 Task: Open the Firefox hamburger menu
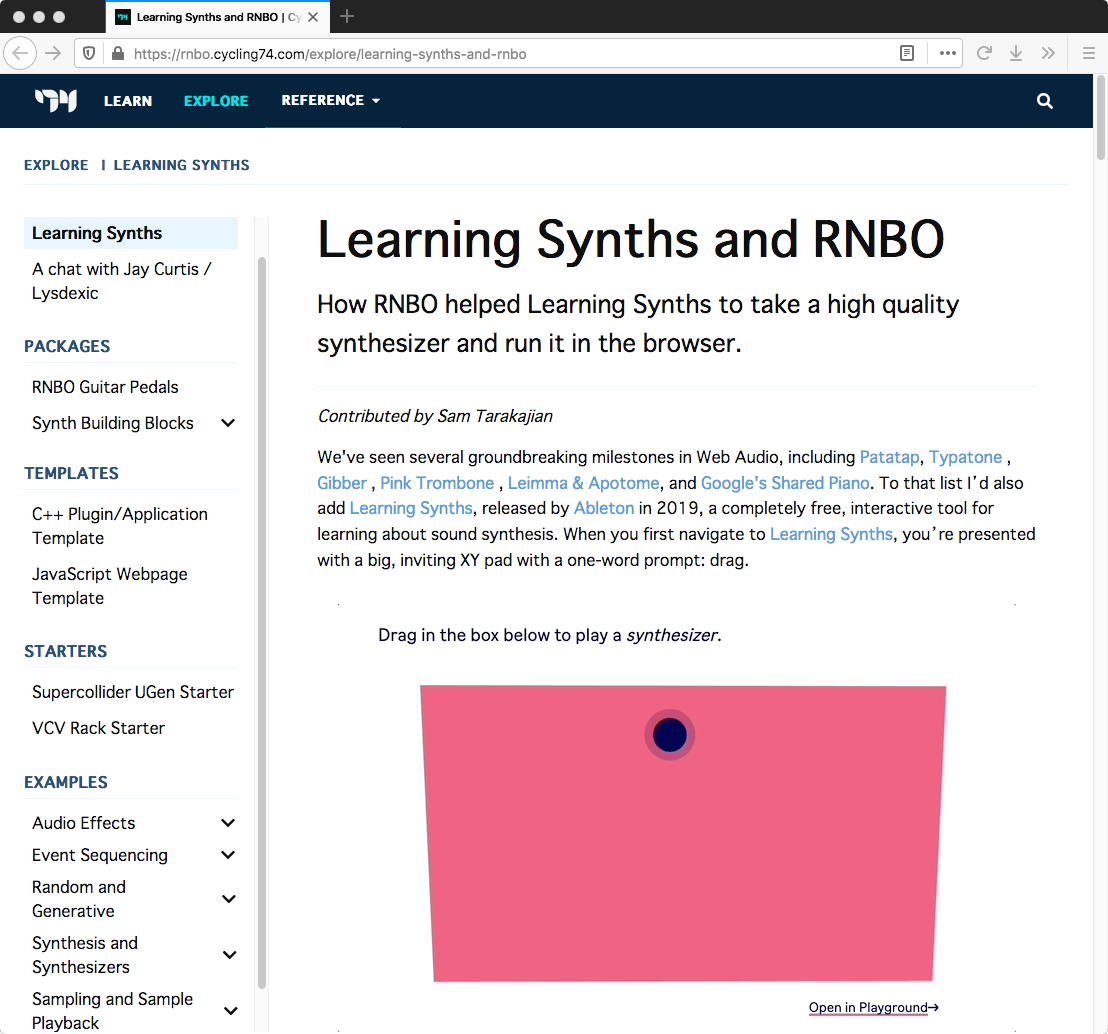(x=1088, y=53)
